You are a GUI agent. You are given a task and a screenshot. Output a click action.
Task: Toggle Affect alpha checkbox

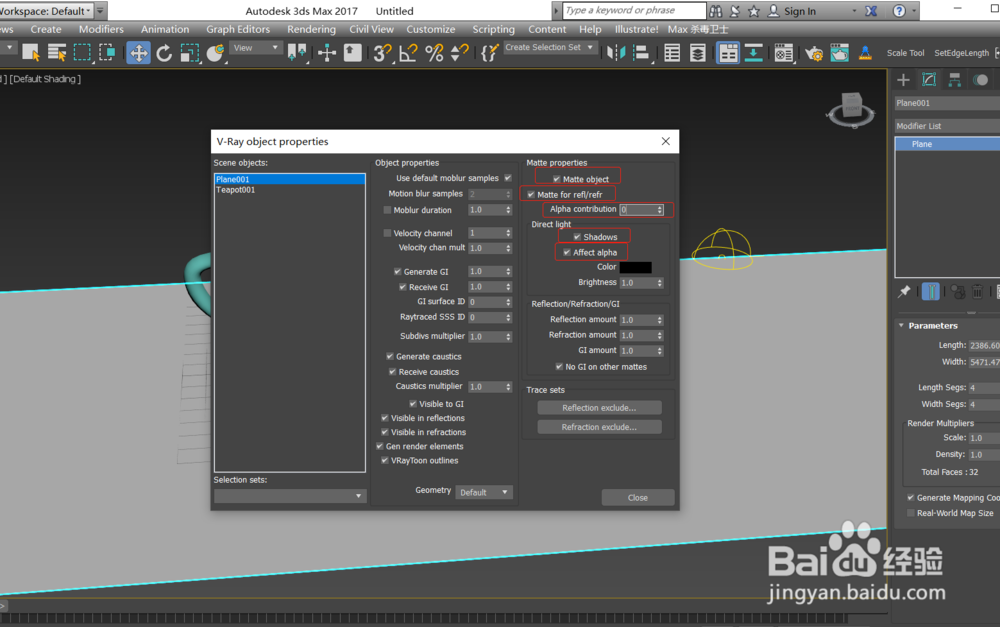coord(566,252)
